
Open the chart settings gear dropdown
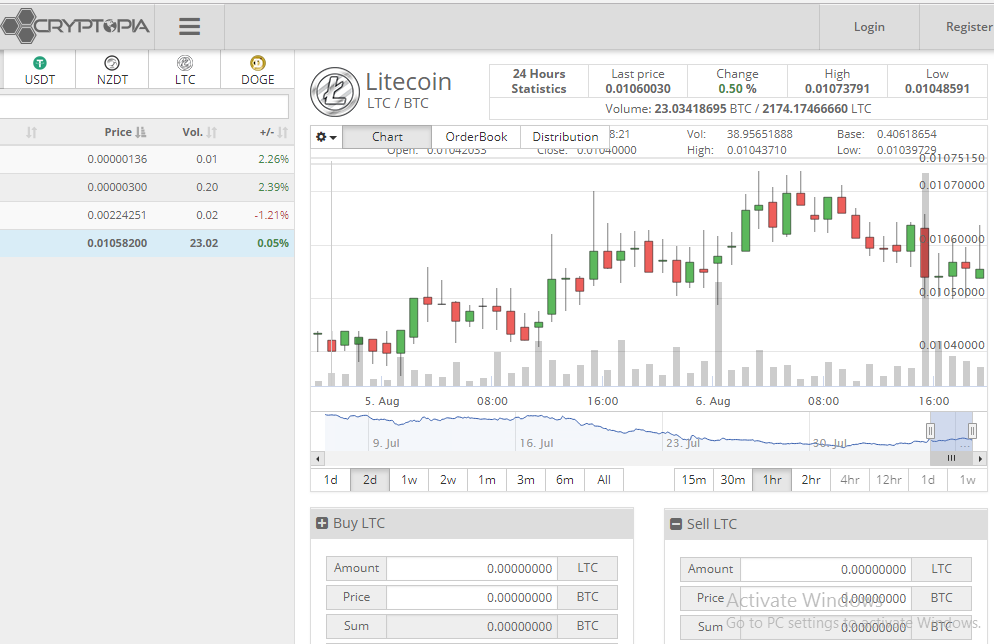coord(326,137)
